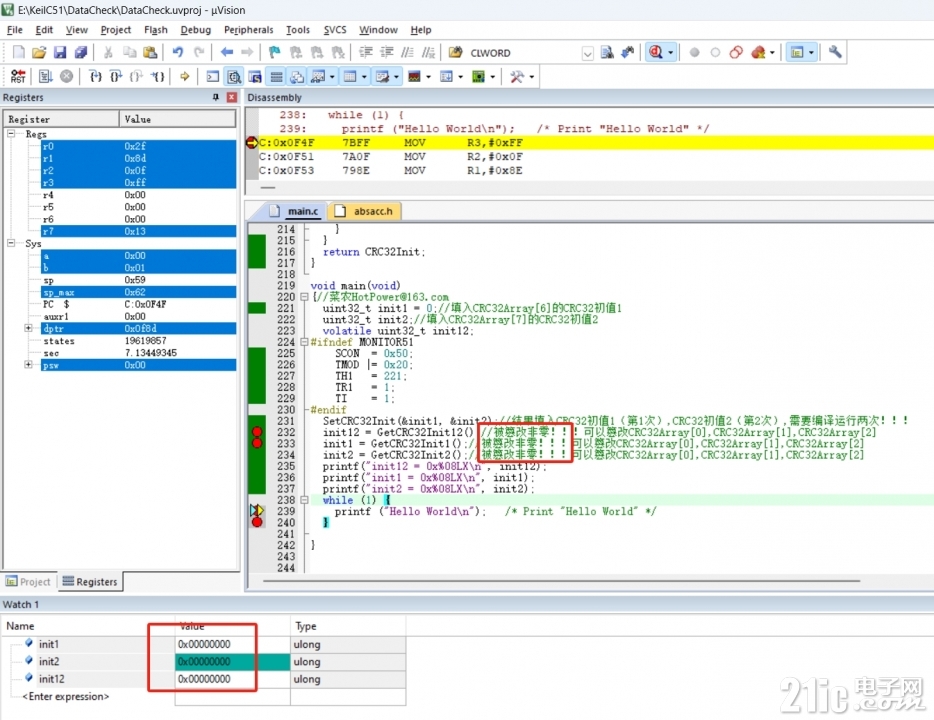934x720 pixels.
Task: Toggle the breakpoint on line 232
Action: [257, 432]
